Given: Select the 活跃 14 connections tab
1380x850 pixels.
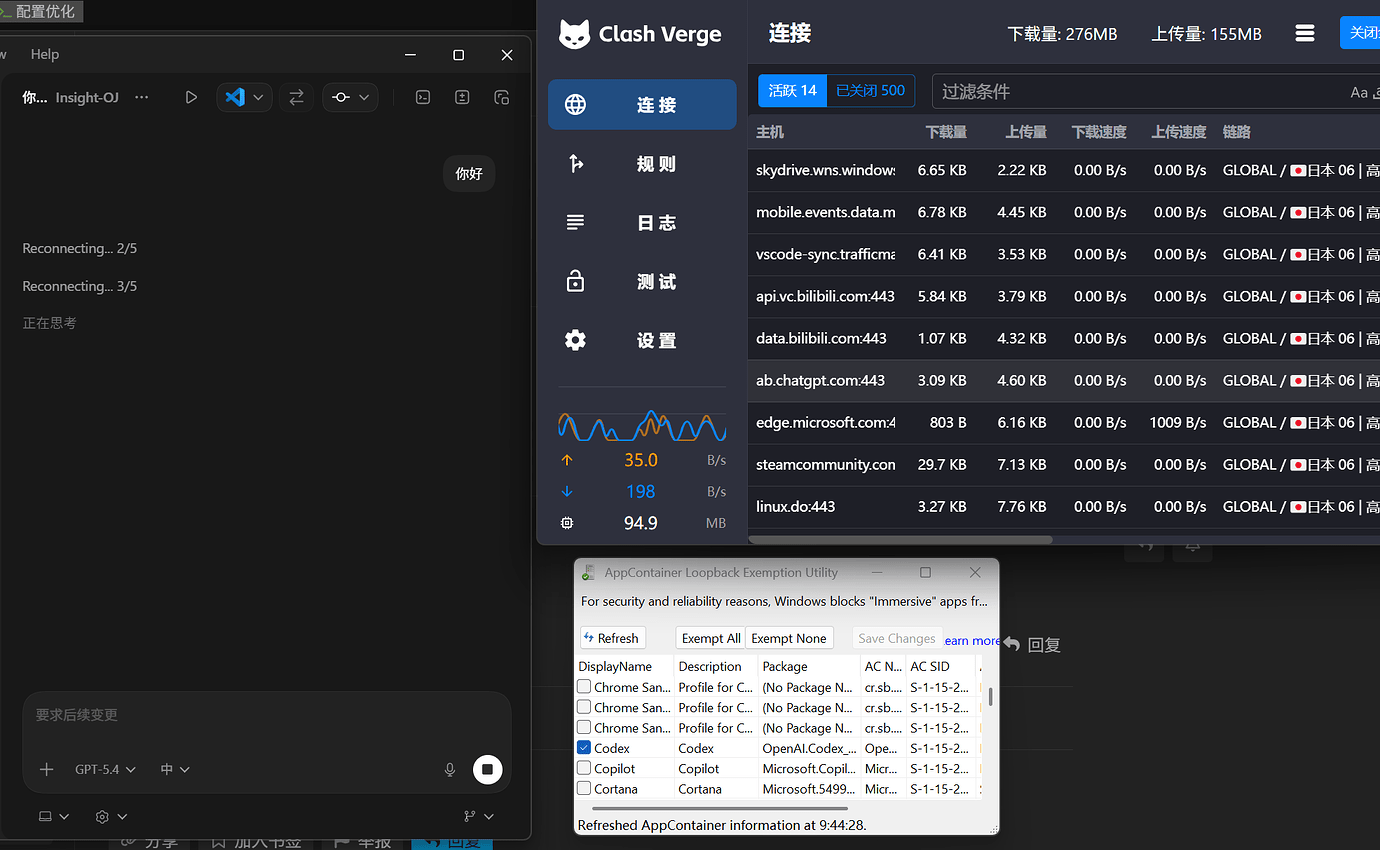Looking at the screenshot, I should tap(793, 90).
